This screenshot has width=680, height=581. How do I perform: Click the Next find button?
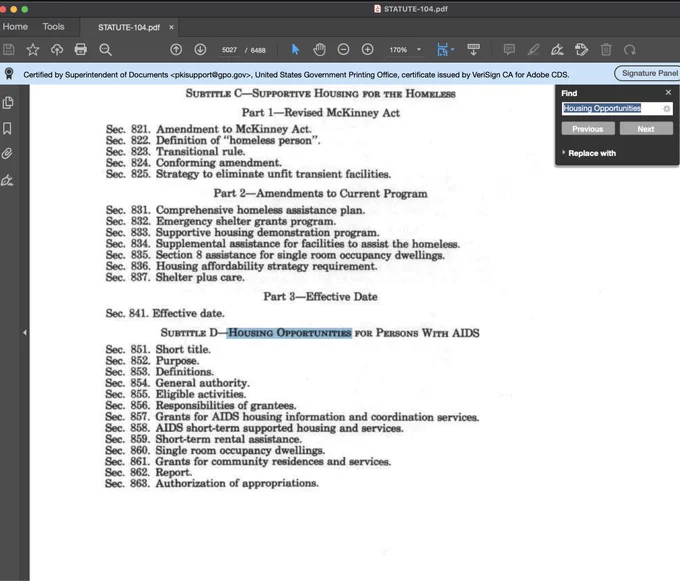(646, 129)
